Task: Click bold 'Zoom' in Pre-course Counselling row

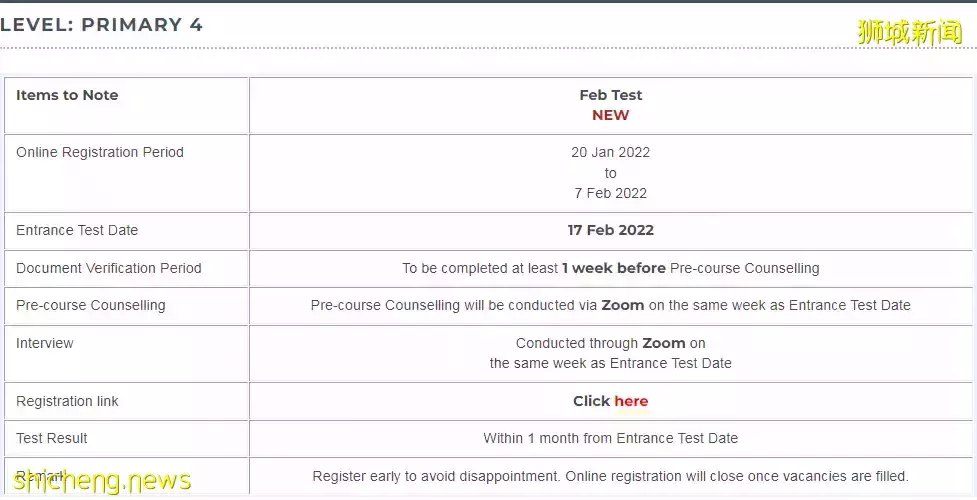Action: [x=622, y=305]
